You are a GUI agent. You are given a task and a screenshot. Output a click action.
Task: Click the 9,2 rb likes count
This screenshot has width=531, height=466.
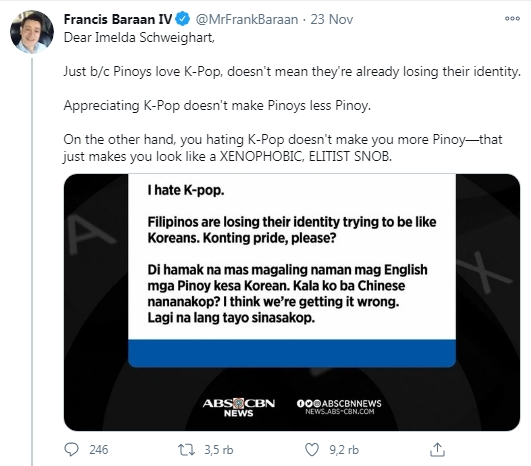tap(344, 450)
